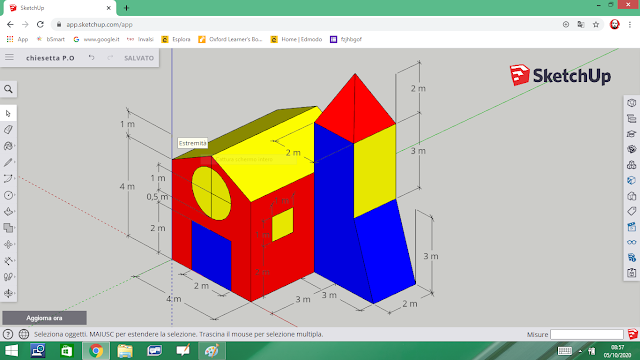Screen dimensions: 640x360
Task: Select the Paint Bucket tool
Action: (x=8, y=146)
